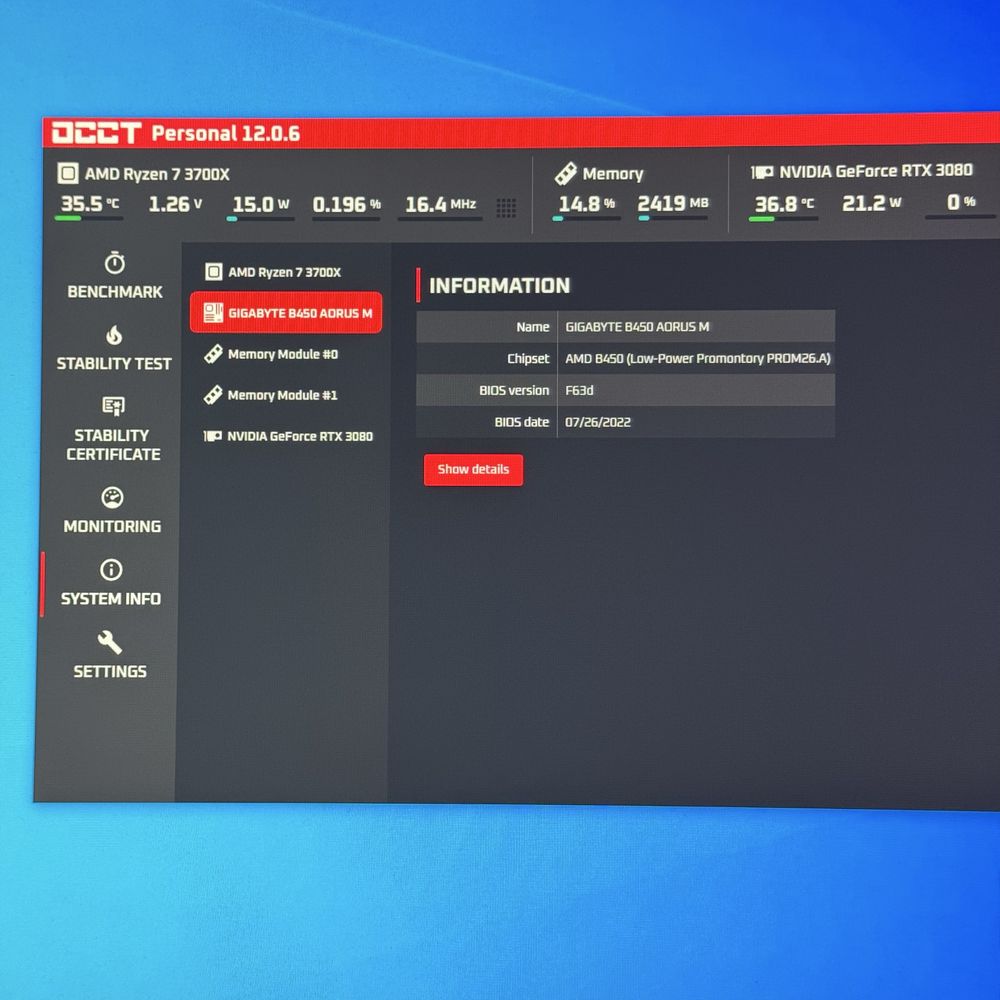Click CPU temperature bar under 35.5 °C
This screenshot has width=1000, height=1000.
89,218
